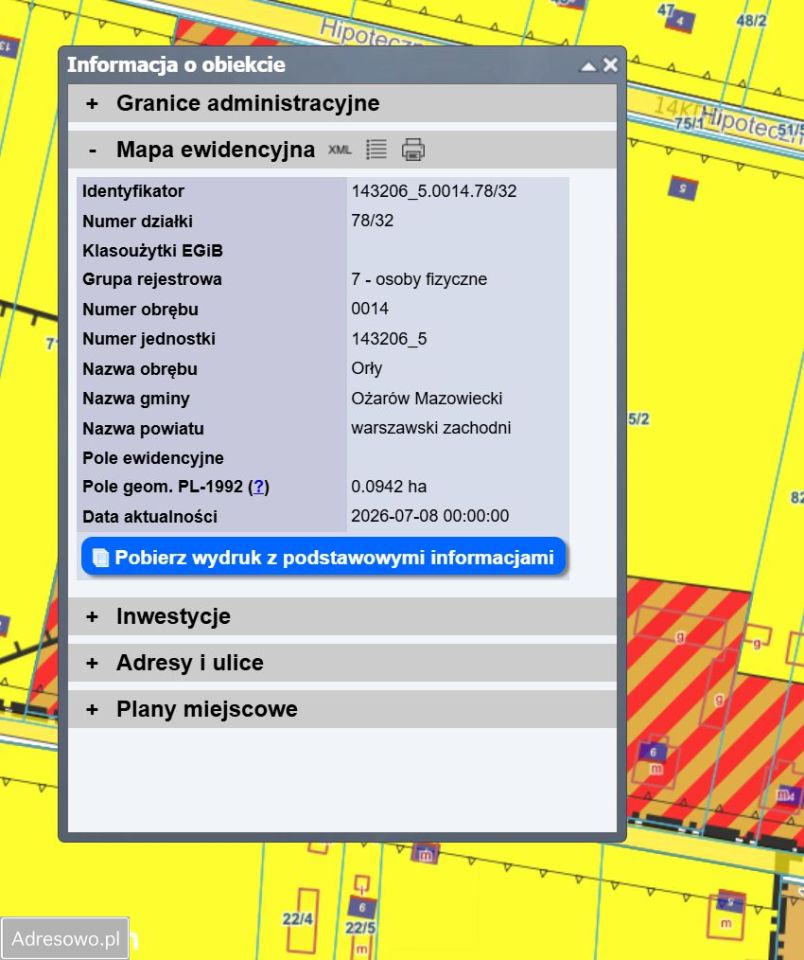Click the Identyfikator row label
Screen dimensions: 804x960
pyautogui.click(x=133, y=191)
